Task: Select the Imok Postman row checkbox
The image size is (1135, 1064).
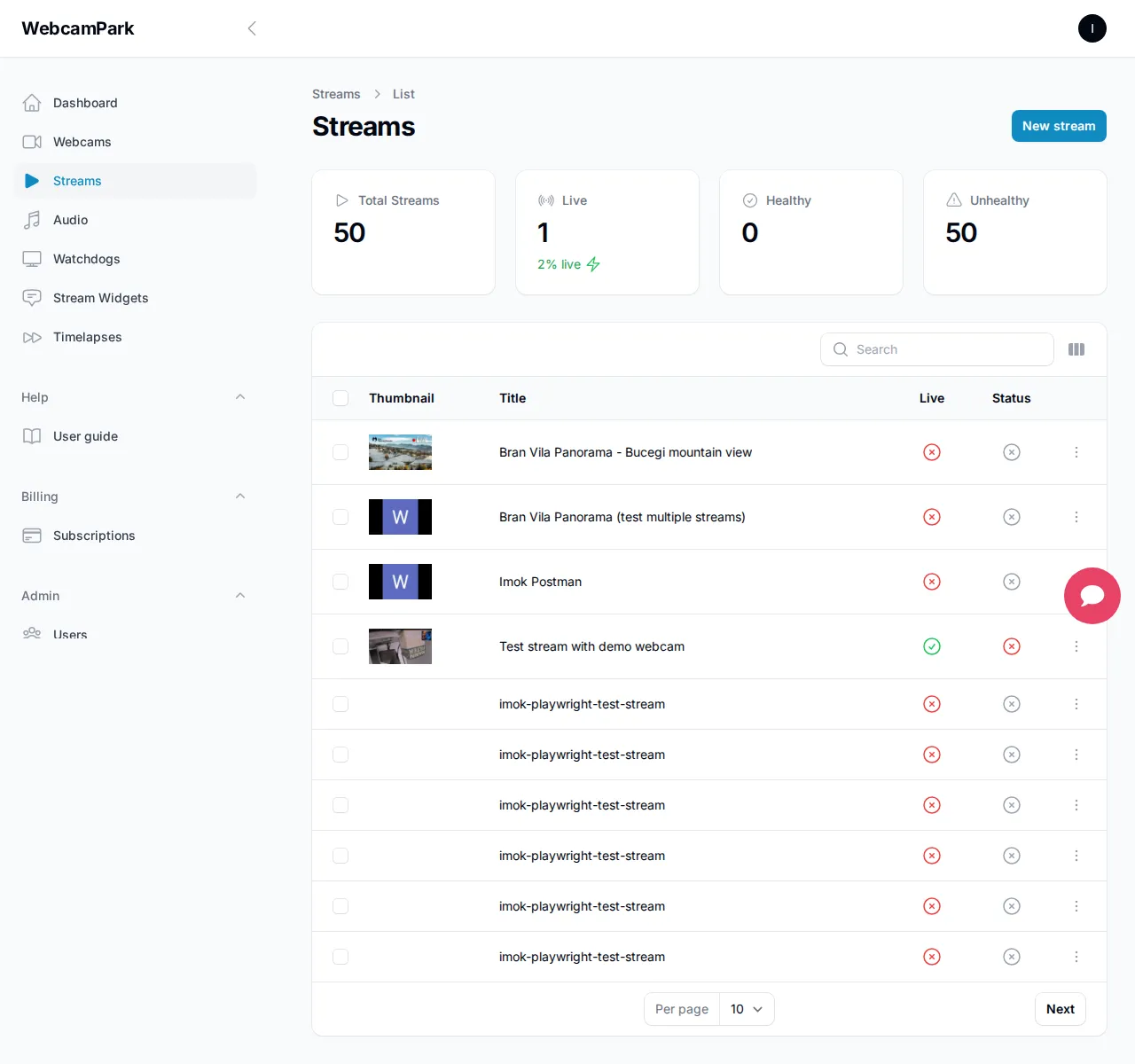Action: pos(340,582)
